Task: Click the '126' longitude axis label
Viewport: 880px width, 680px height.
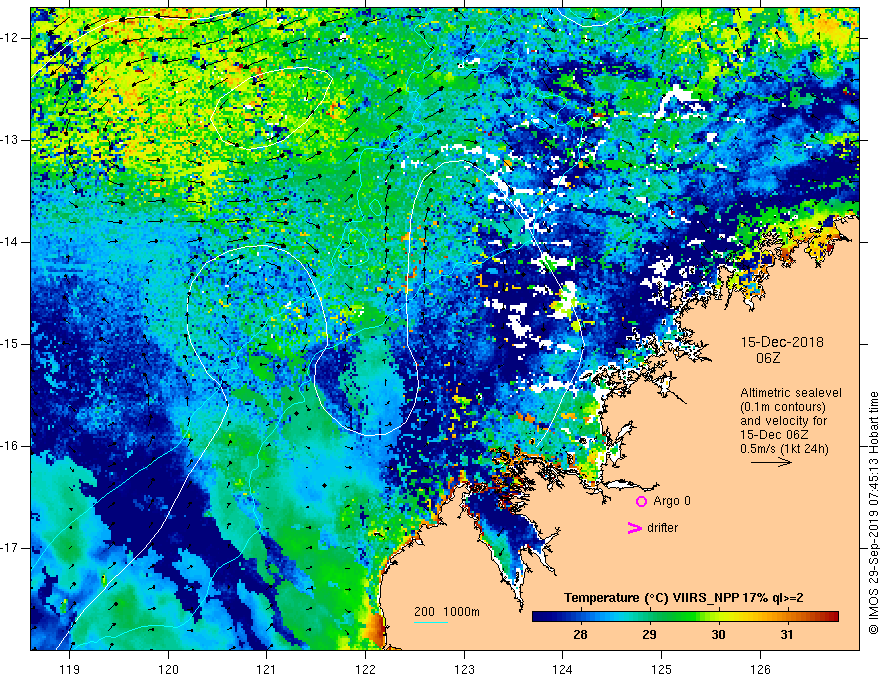Action: (760, 669)
